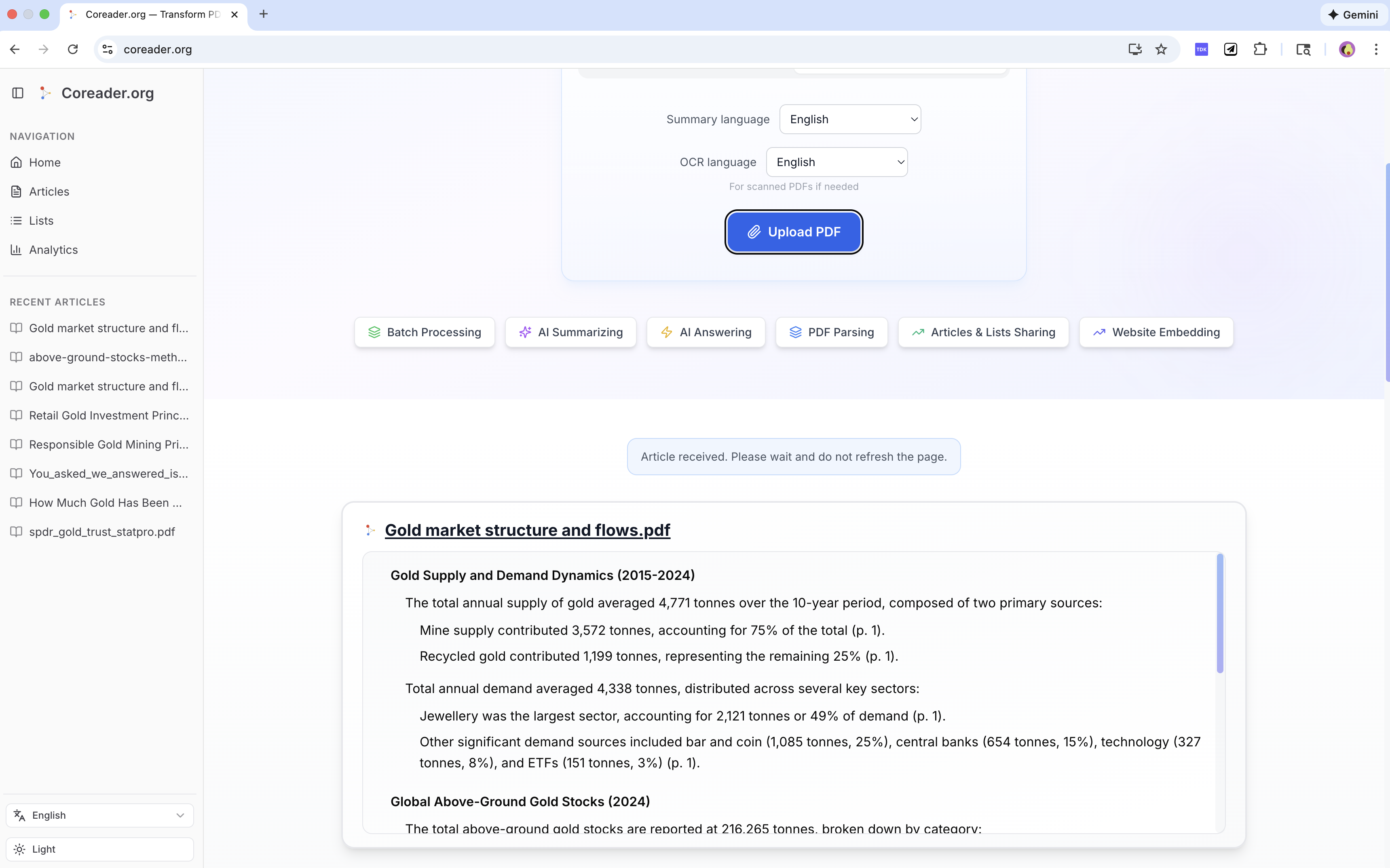Open Articles & Lists Sharing
The height and width of the screenshot is (868, 1390).
pos(982,332)
